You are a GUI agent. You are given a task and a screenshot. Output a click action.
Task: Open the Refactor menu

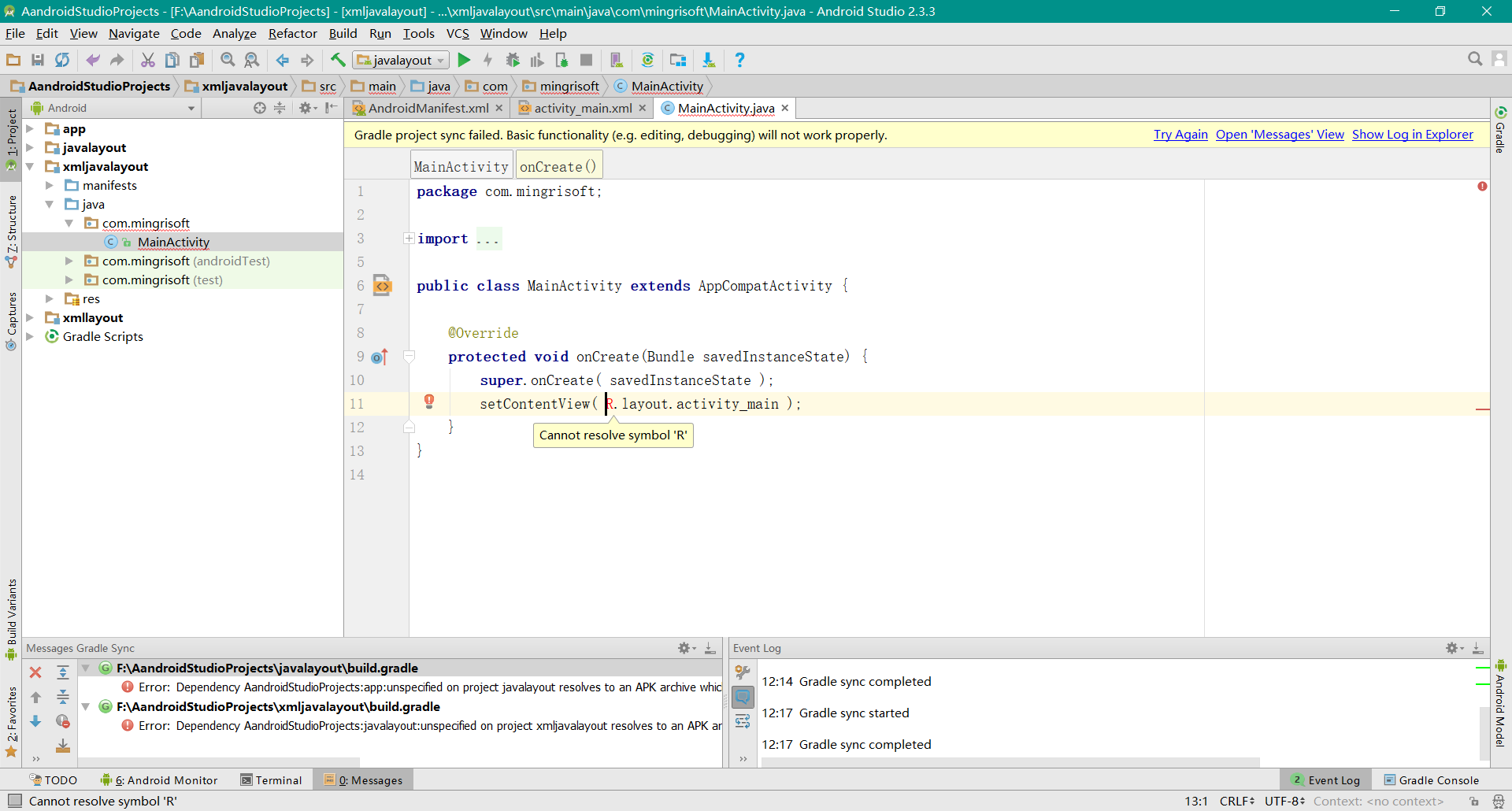pyautogui.click(x=292, y=33)
